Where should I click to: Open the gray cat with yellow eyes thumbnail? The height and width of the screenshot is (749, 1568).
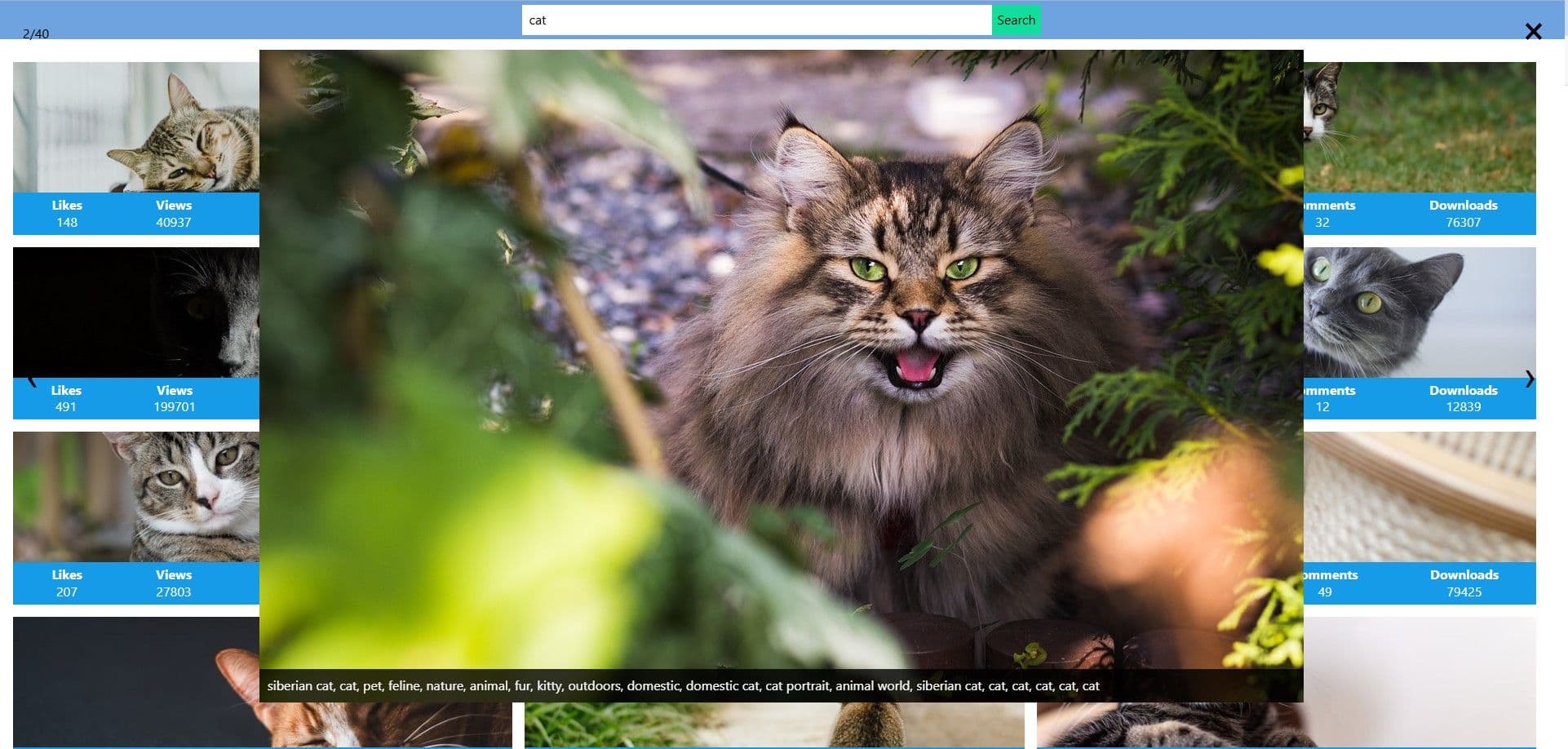pyautogui.click(x=1420, y=312)
